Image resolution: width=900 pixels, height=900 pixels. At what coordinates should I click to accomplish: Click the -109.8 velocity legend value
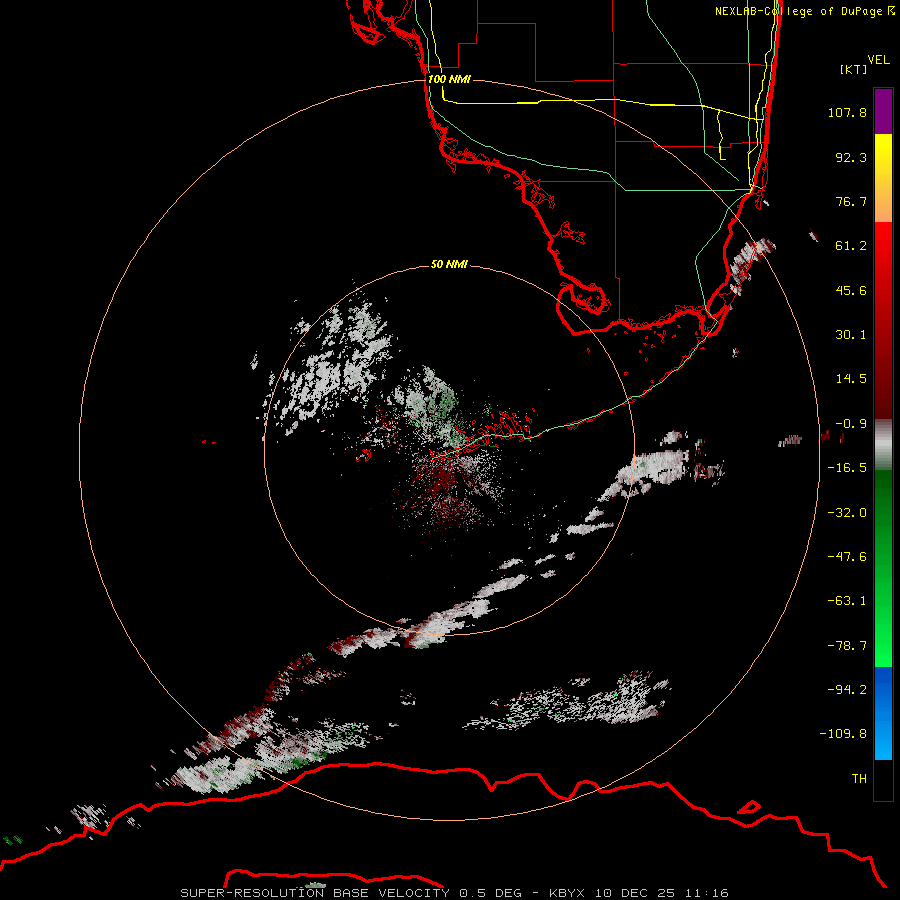(x=843, y=734)
